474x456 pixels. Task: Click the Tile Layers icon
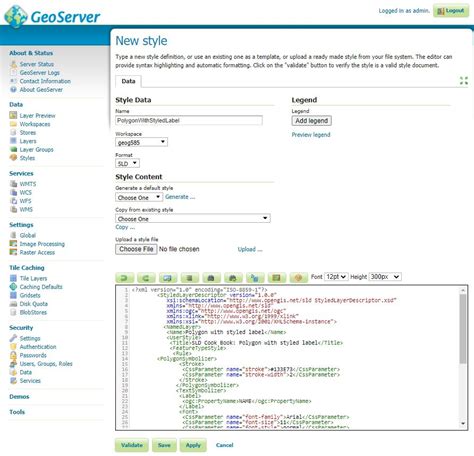13,278
